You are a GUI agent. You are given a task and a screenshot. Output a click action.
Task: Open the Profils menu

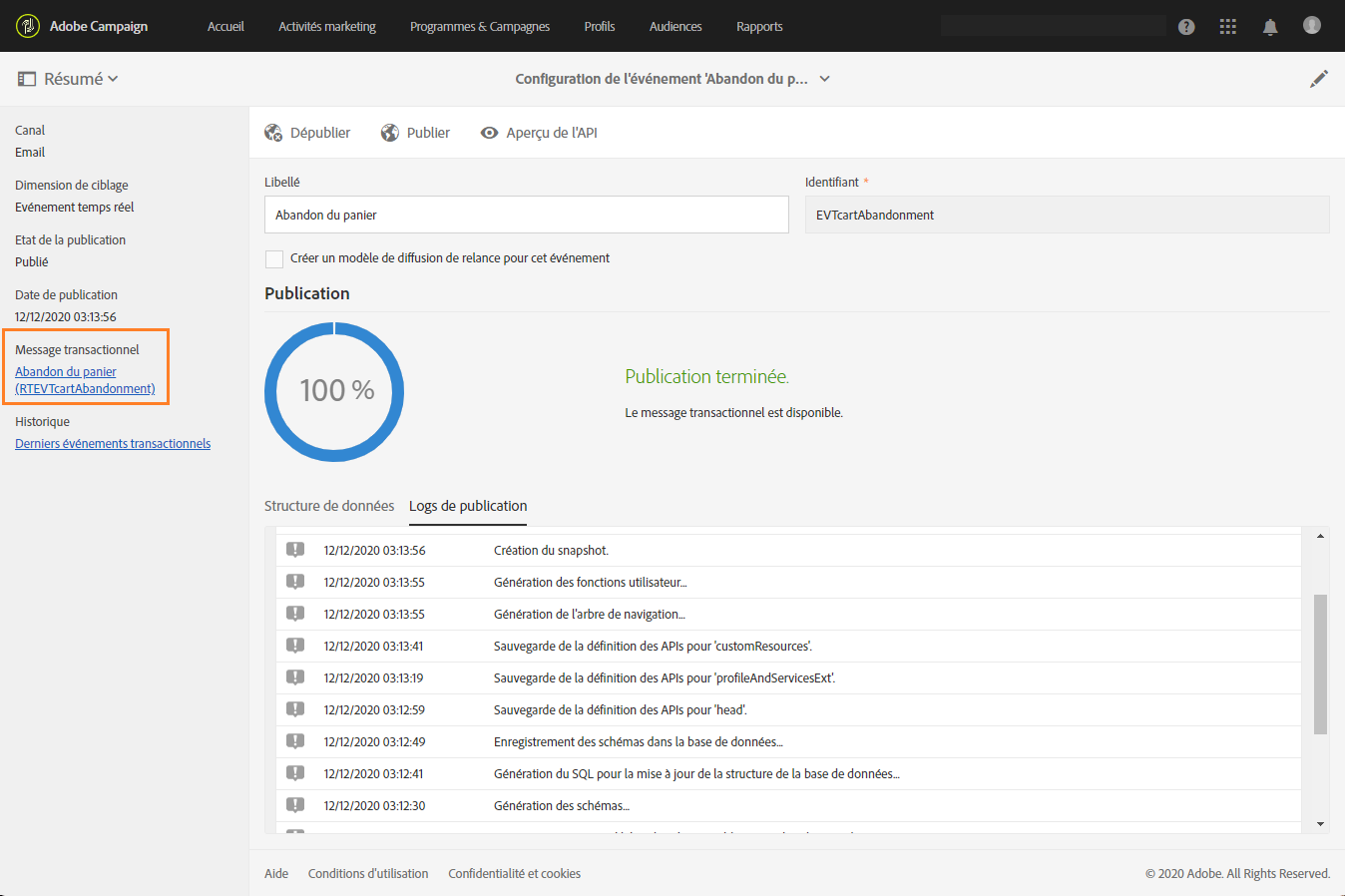pos(600,27)
